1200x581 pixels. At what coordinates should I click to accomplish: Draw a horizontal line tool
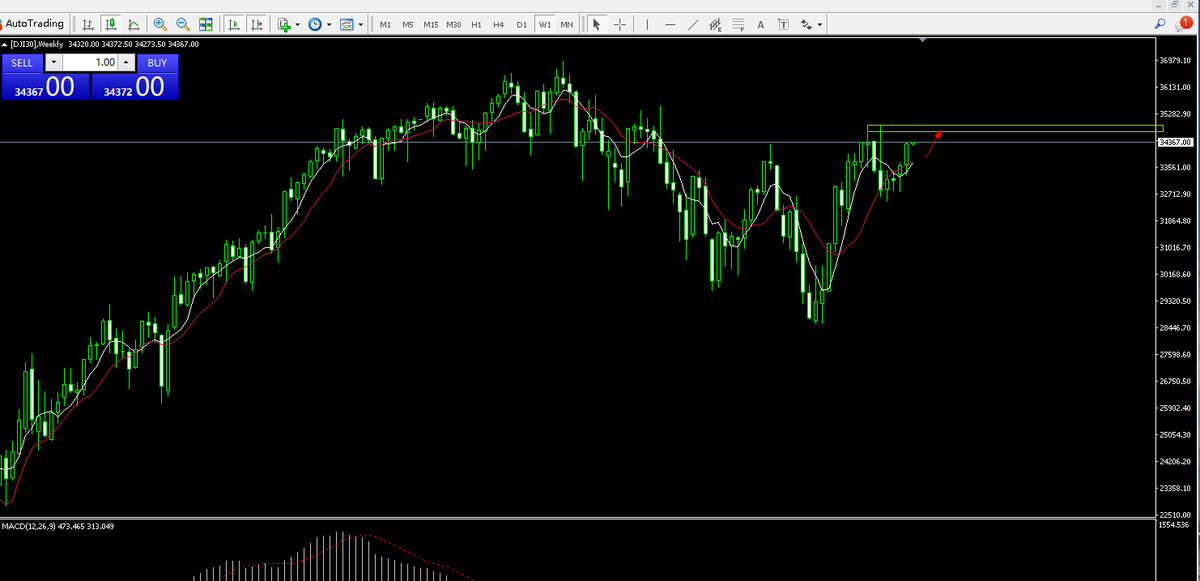pyautogui.click(x=670, y=24)
